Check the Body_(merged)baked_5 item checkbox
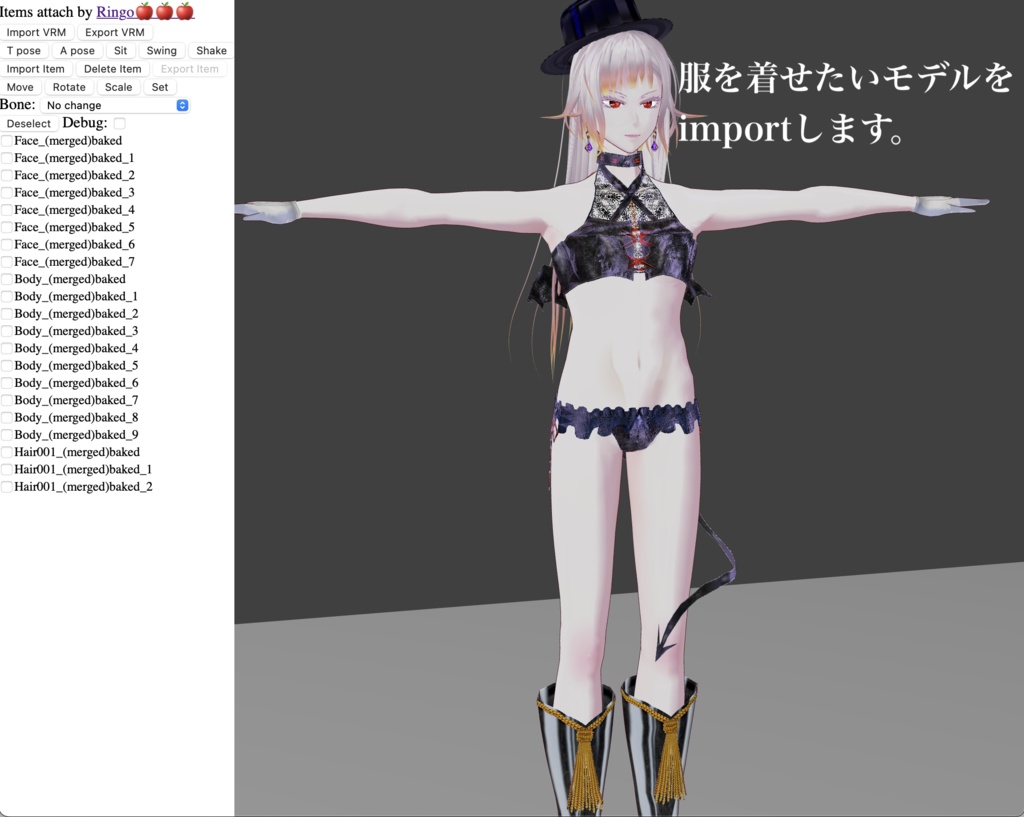 click(x=6, y=365)
